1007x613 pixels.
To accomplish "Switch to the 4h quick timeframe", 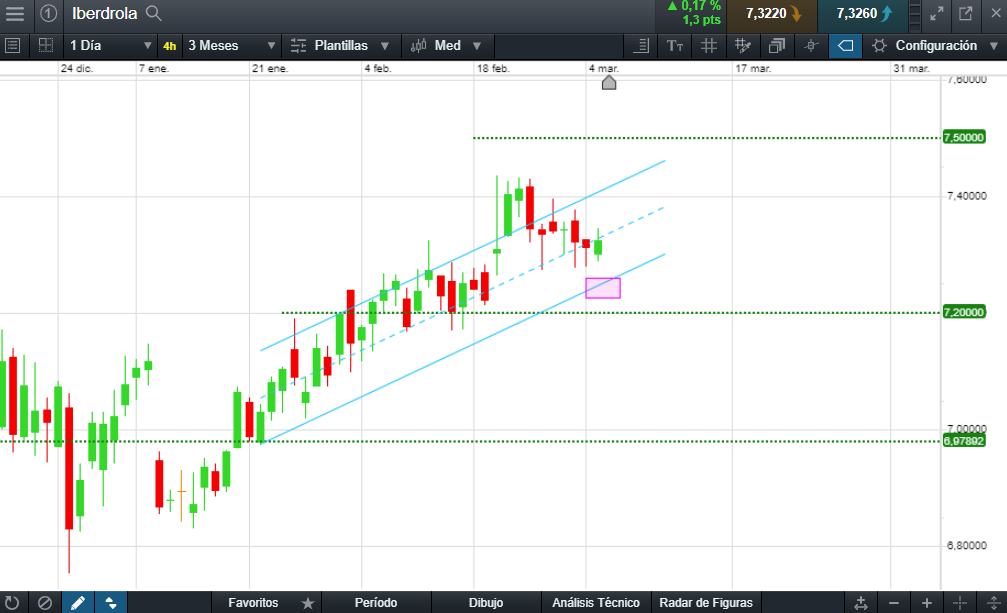I will pyautogui.click(x=170, y=46).
